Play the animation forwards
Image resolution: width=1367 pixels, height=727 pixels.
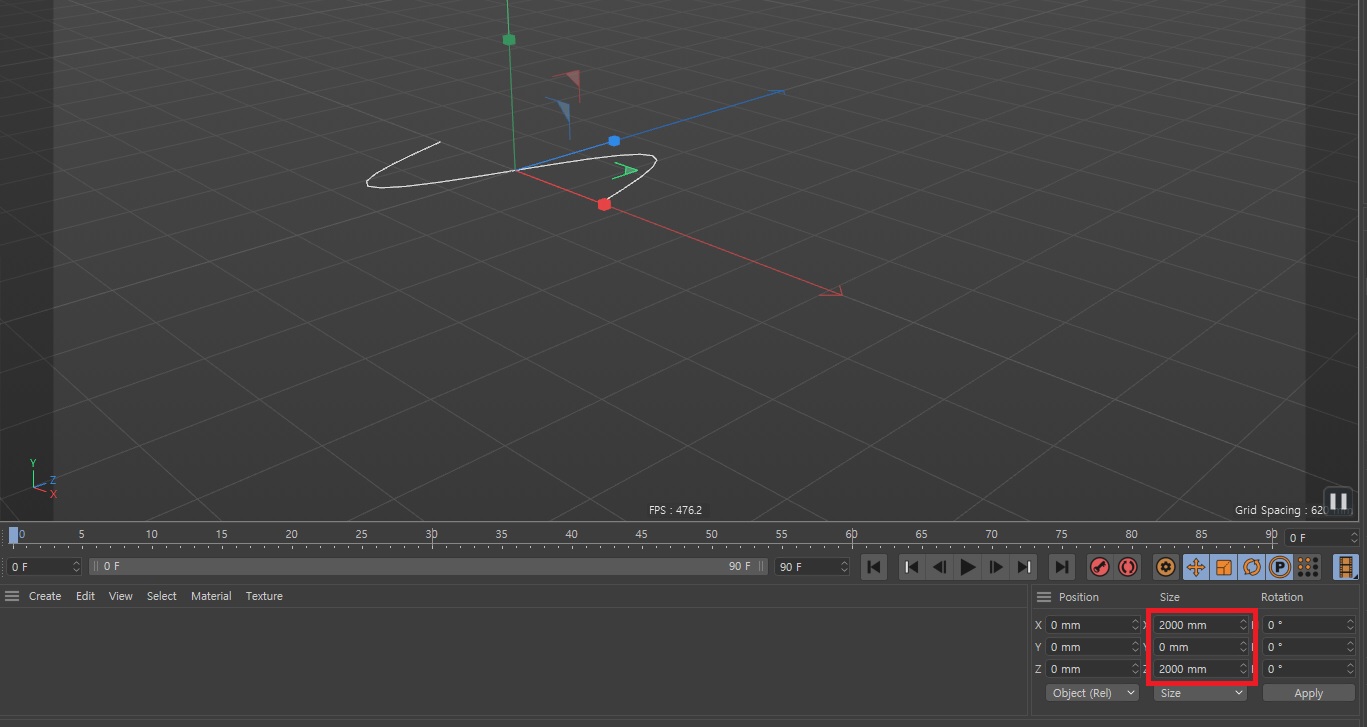click(x=967, y=567)
